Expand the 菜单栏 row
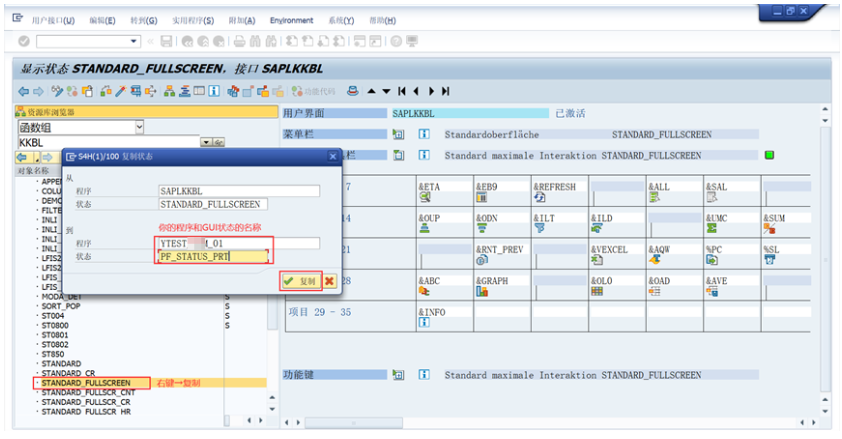842x439 pixels. [x=398, y=134]
